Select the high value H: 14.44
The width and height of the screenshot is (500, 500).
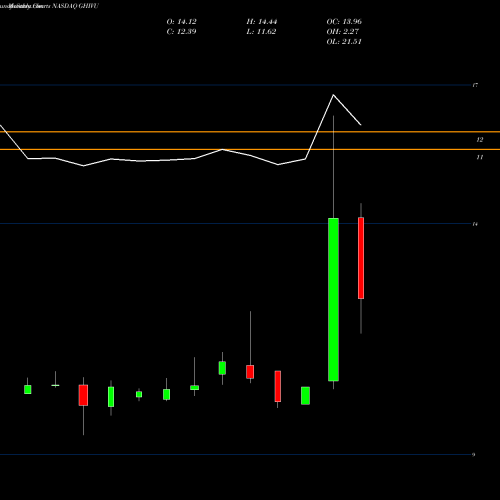(262, 22)
